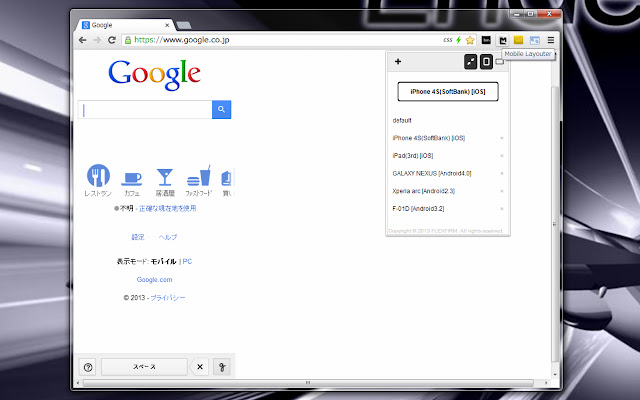Click the resize arrows icon in Mobile Layouter

click(471, 62)
